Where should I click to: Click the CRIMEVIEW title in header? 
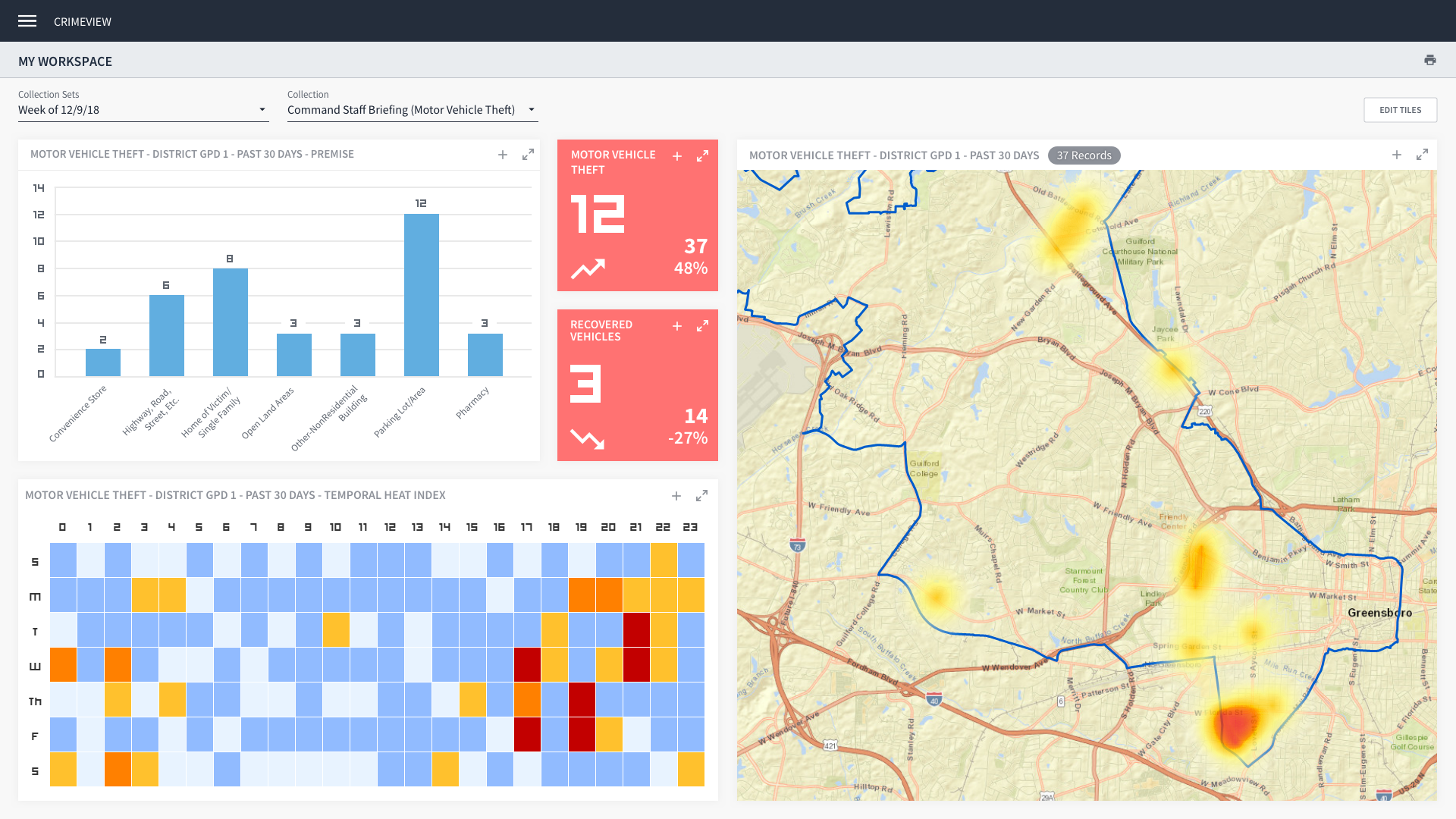click(83, 22)
